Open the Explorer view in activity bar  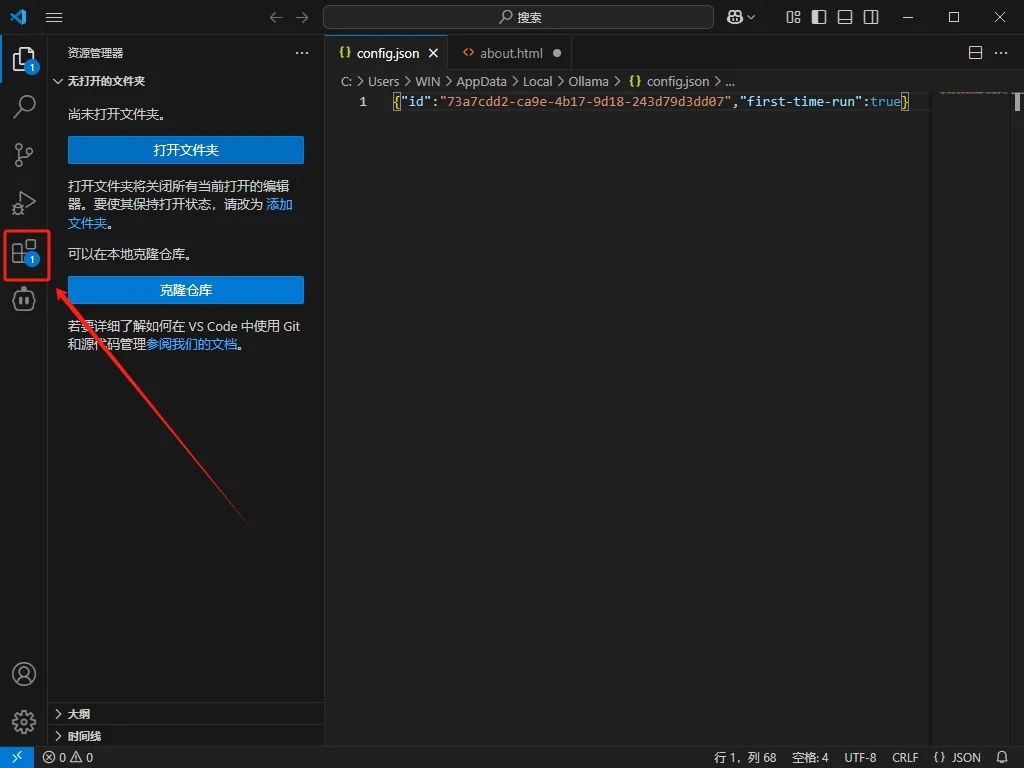click(x=24, y=59)
